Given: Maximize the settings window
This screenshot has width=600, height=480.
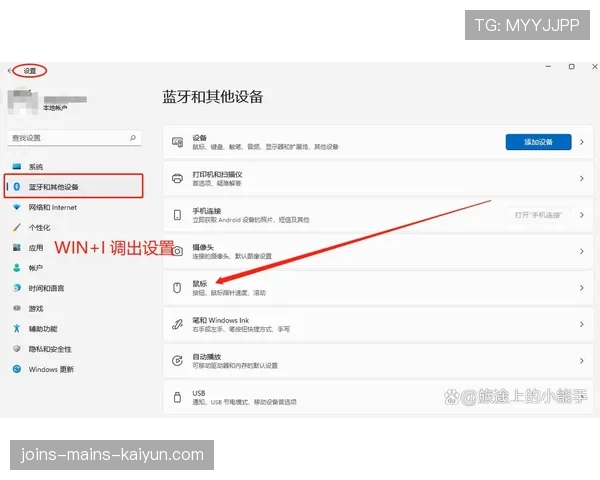Looking at the screenshot, I should click(x=571, y=67).
